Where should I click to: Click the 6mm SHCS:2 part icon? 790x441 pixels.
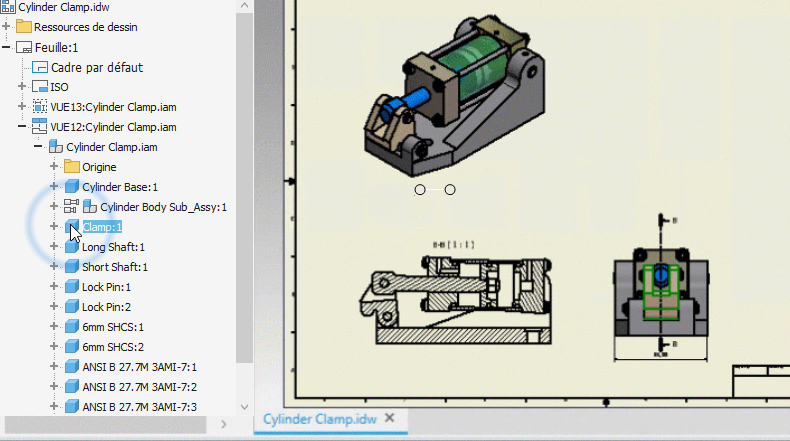tap(72, 347)
